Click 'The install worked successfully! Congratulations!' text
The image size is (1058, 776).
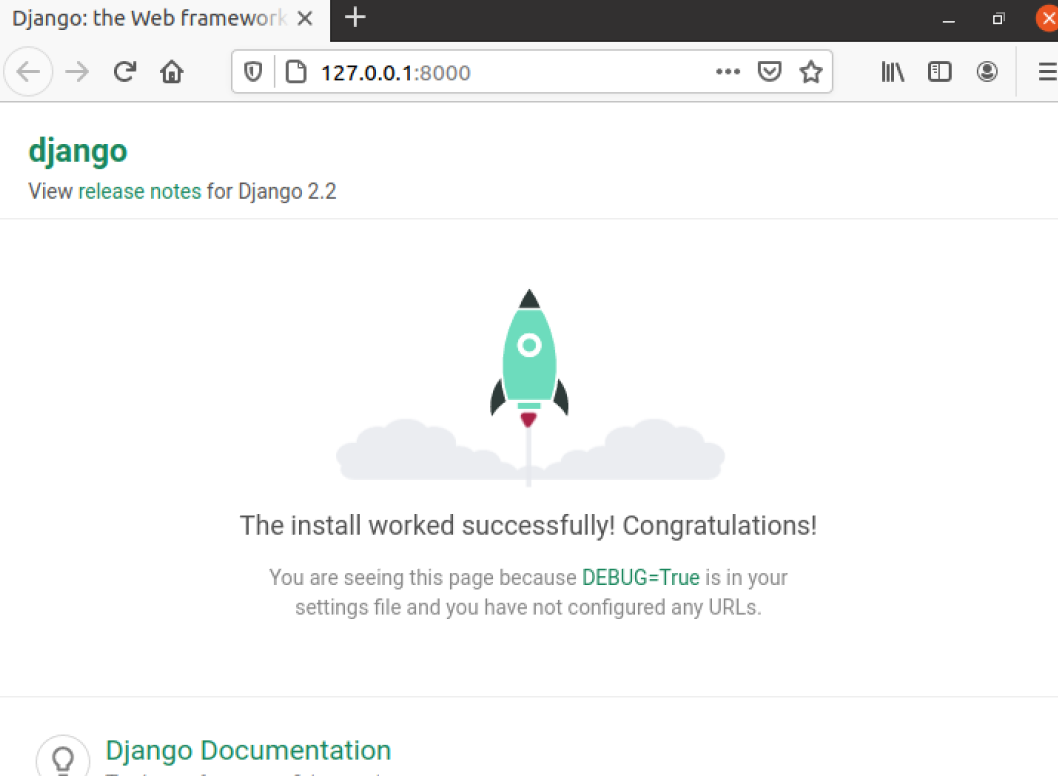pos(528,526)
